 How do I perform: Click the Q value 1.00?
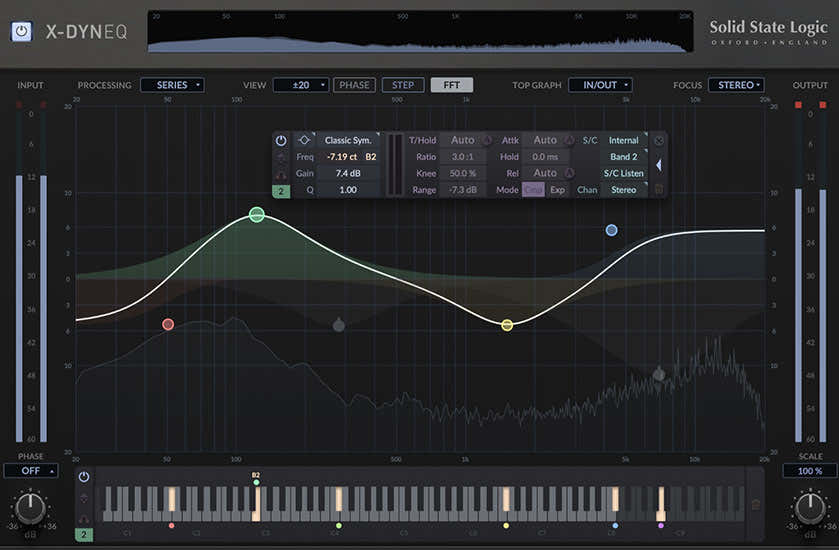point(348,190)
